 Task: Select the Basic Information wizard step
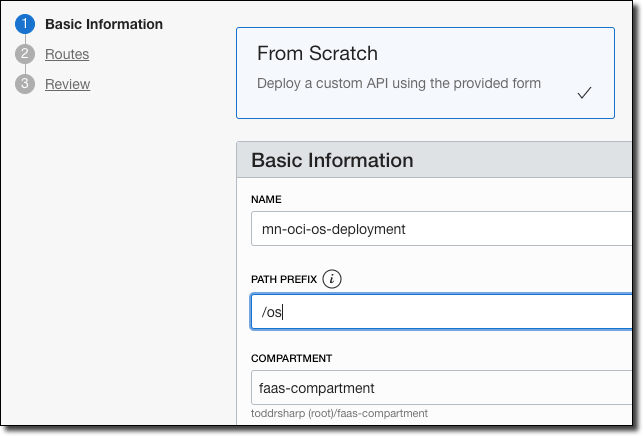pyautogui.click(x=104, y=23)
